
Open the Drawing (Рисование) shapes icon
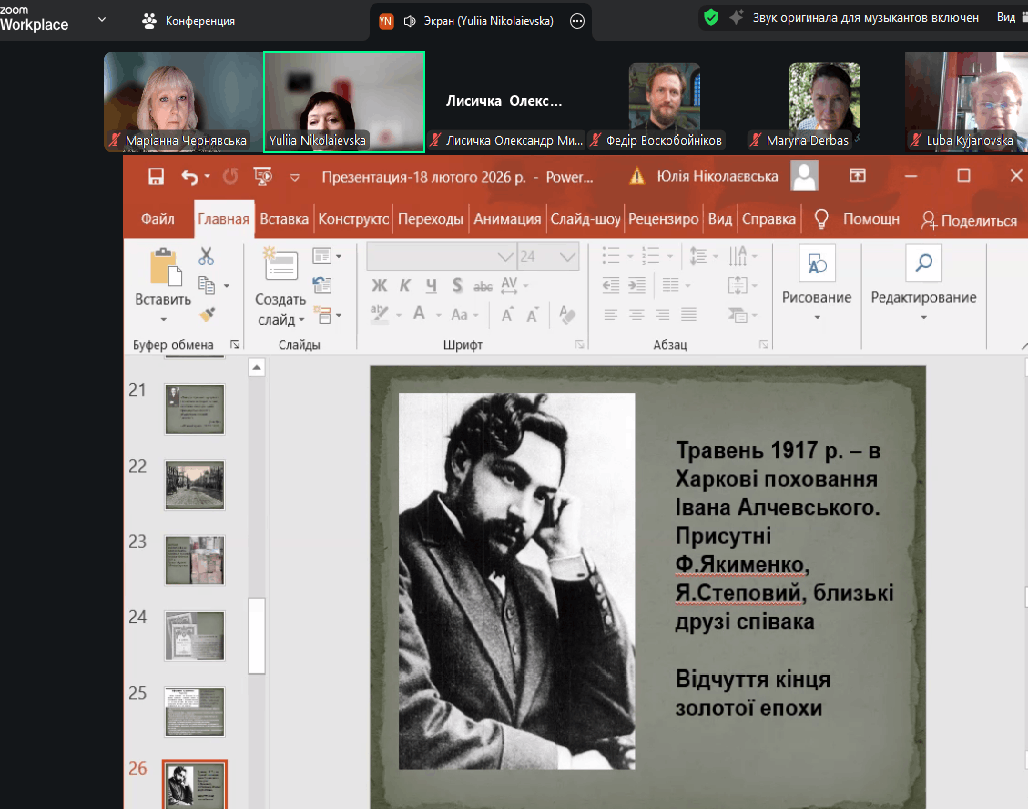coord(817,263)
